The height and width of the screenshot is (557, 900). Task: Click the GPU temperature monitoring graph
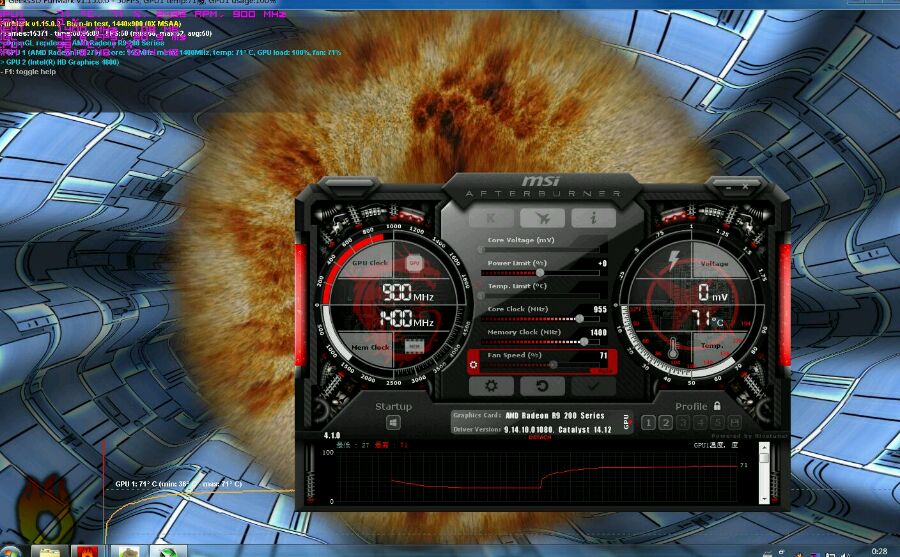536,477
